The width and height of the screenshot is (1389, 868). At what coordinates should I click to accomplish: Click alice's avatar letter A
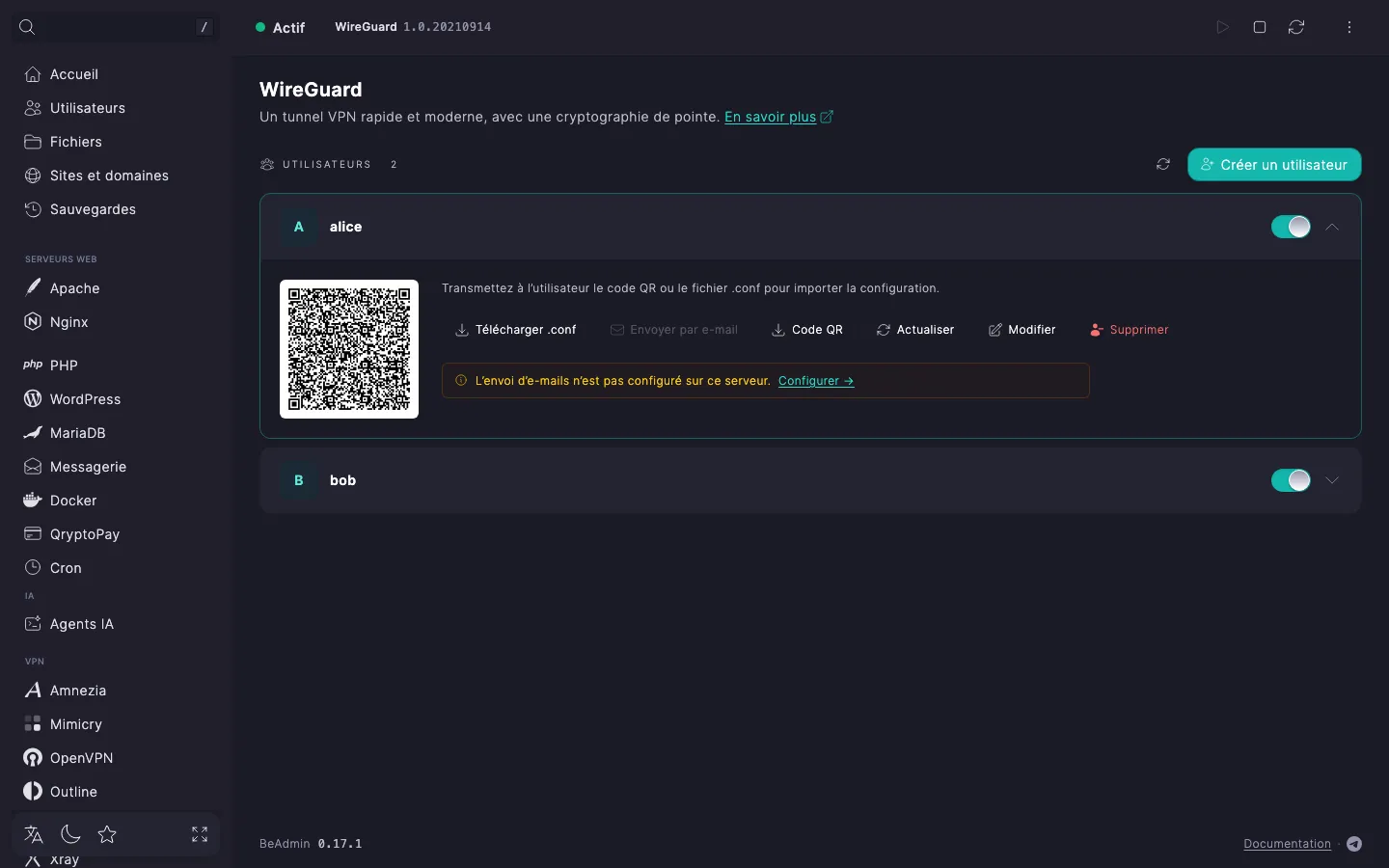(299, 227)
